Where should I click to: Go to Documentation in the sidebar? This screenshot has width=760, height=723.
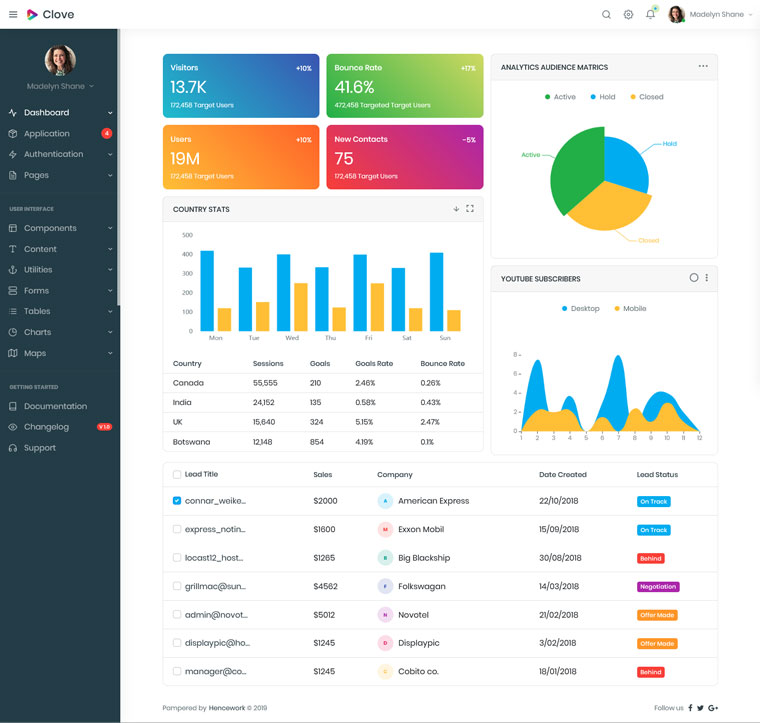[x=55, y=406]
